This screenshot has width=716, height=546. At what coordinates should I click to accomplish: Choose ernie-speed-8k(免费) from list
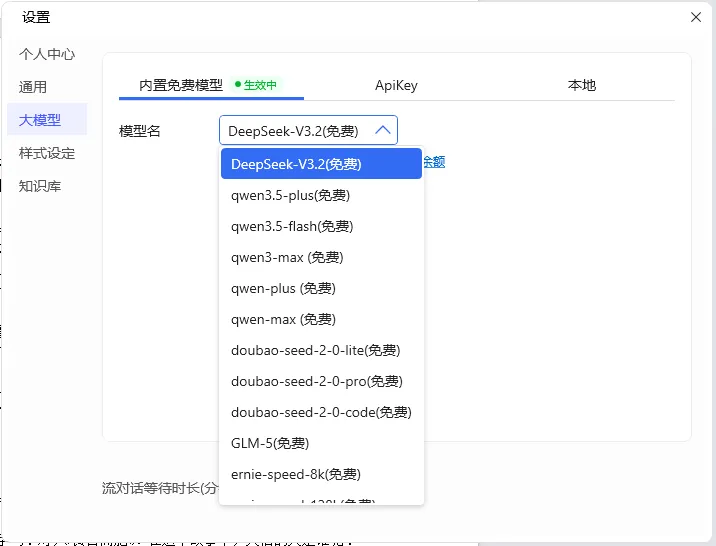[321, 474]
